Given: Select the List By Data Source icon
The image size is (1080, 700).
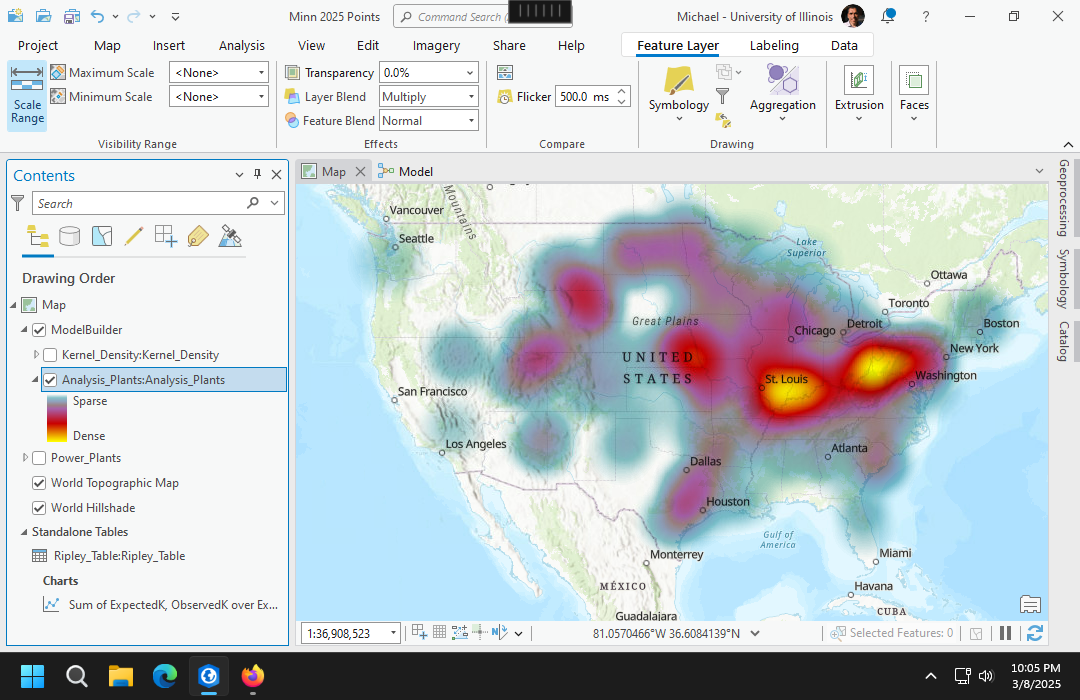Looking at the screenshot, I should click(x=69, y=237).
